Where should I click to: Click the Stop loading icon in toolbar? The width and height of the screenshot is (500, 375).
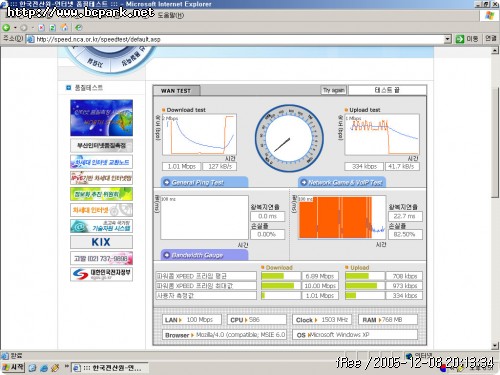[x=41, y=28]
